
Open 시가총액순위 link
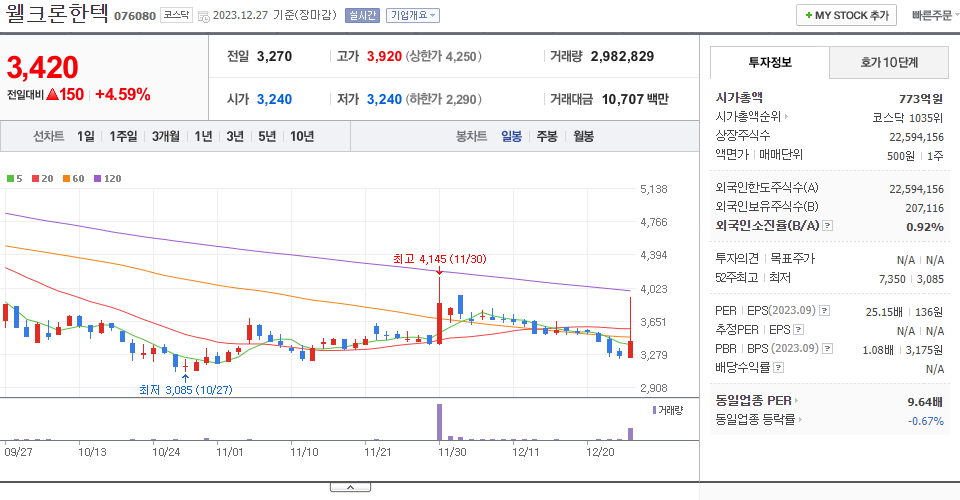[x=751, y=116]
